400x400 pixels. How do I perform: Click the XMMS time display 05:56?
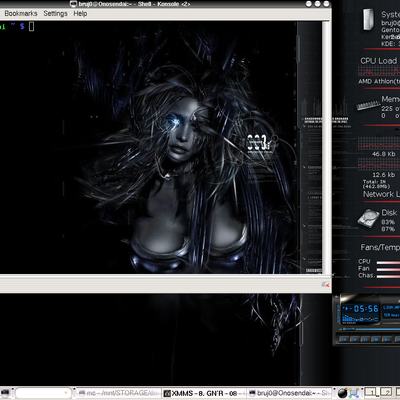tap(366, 309)
